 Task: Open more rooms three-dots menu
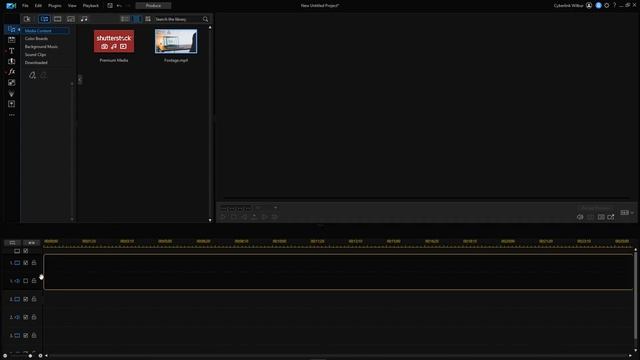[x=11, y=115]
